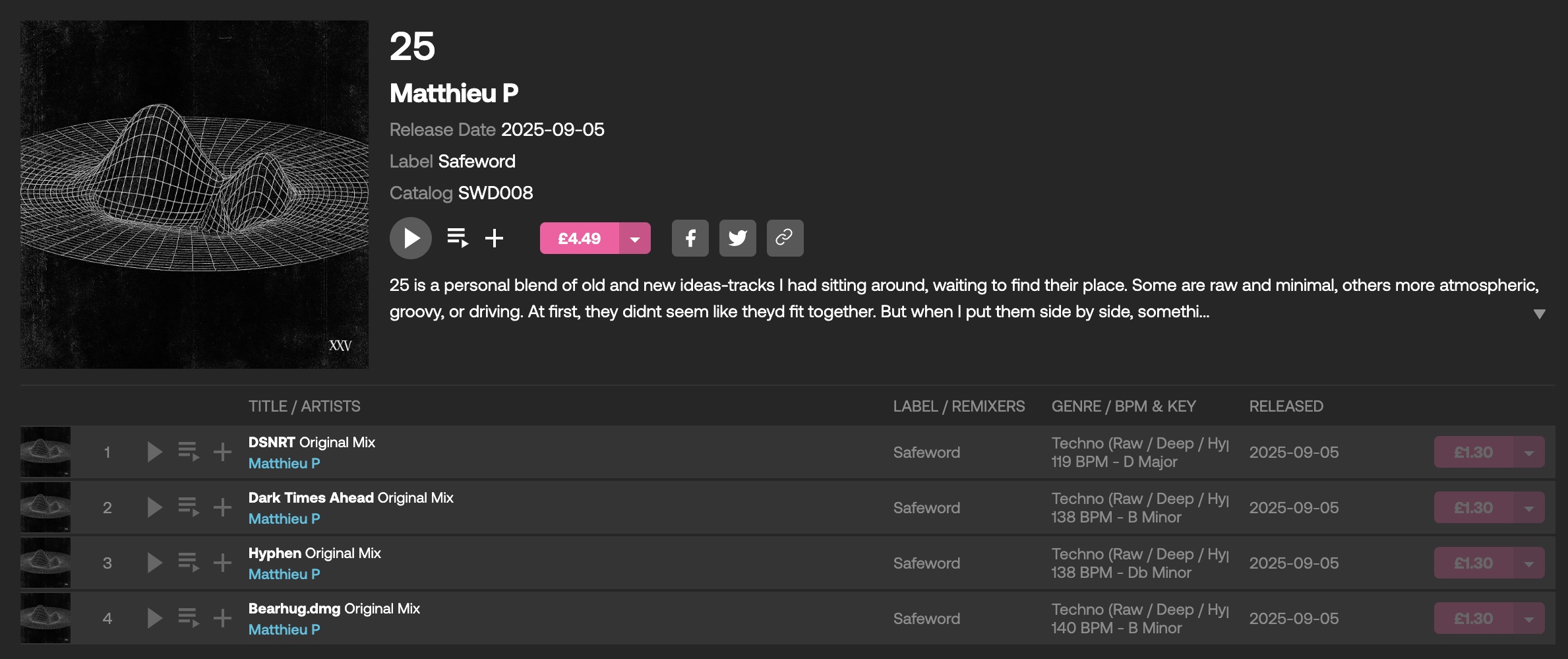Open purchase options dropdown for Bearhug.dmg
Image resolution: width=1568 pixels, height=659 pixels.
[x=1528, y=619]
